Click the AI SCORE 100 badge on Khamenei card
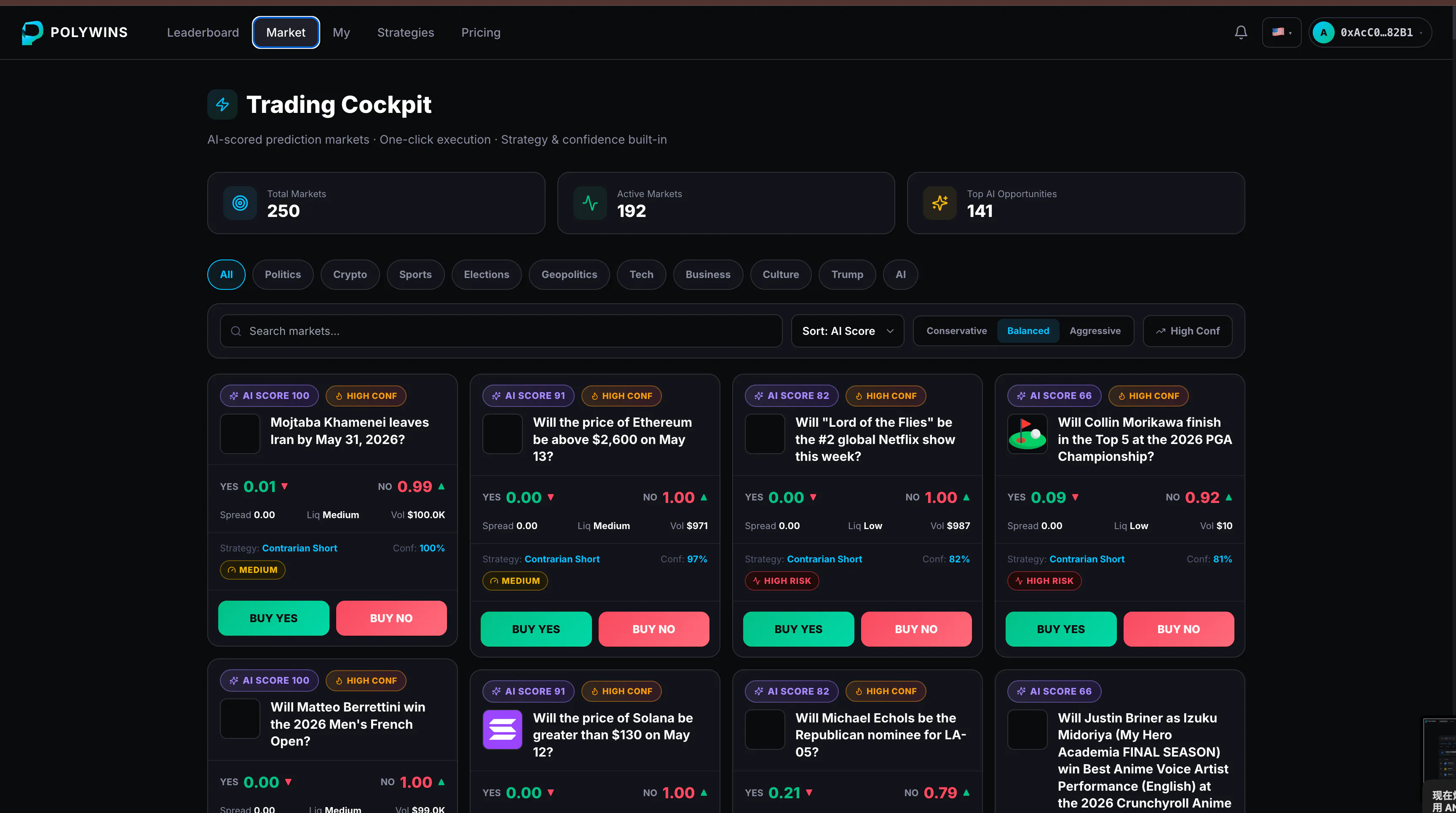Viewport: 1456px width, 813px height. pos(270,396)
